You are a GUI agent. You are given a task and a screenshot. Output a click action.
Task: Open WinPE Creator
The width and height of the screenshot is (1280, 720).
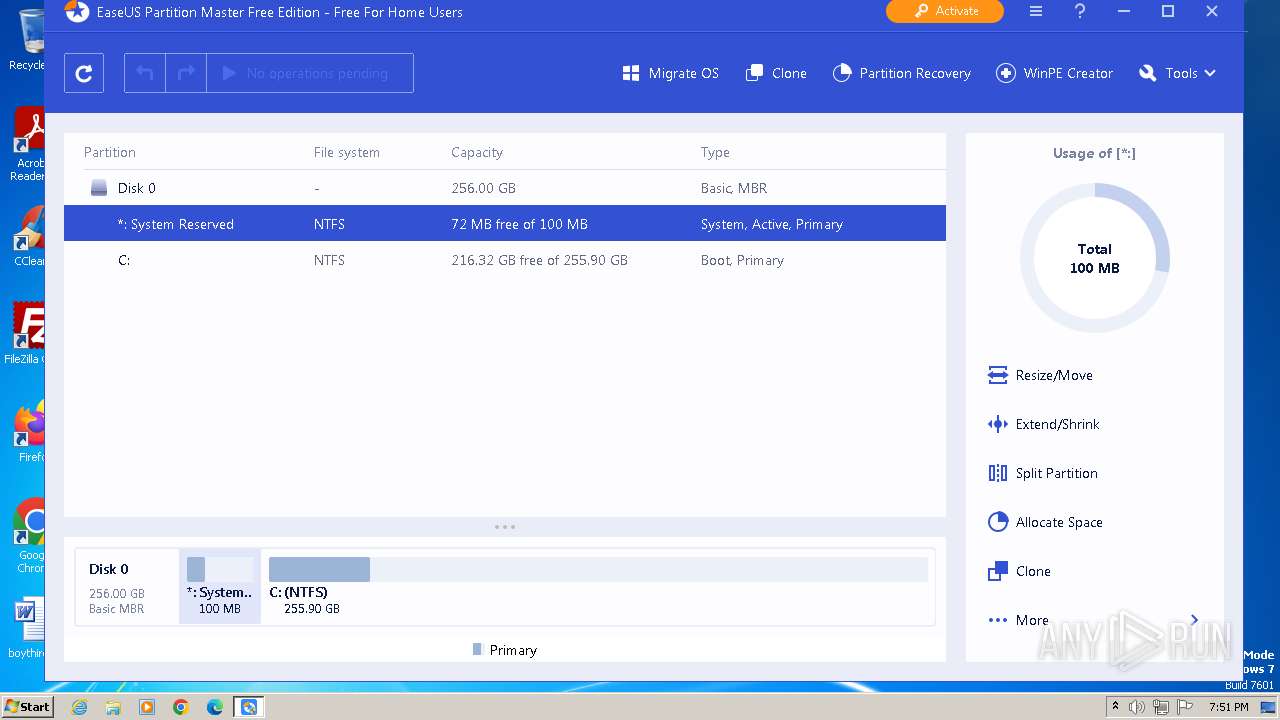[1055, 73]
